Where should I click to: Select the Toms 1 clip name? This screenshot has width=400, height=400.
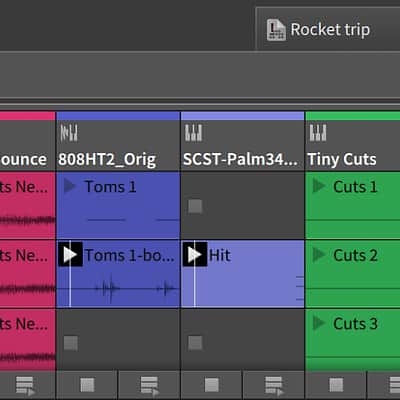click(110, 187)
